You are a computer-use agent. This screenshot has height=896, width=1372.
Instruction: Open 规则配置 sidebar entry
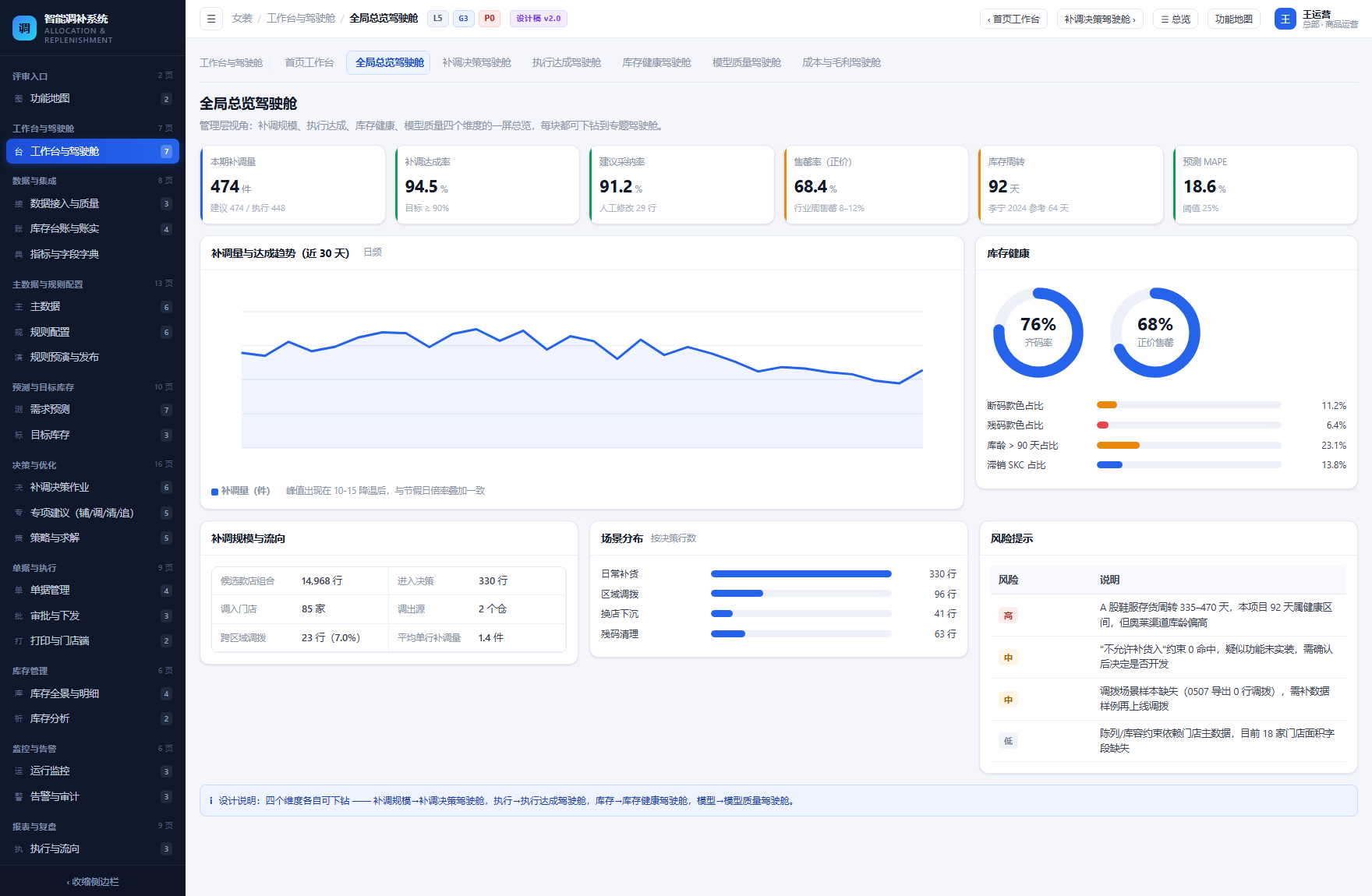(93, 332)
